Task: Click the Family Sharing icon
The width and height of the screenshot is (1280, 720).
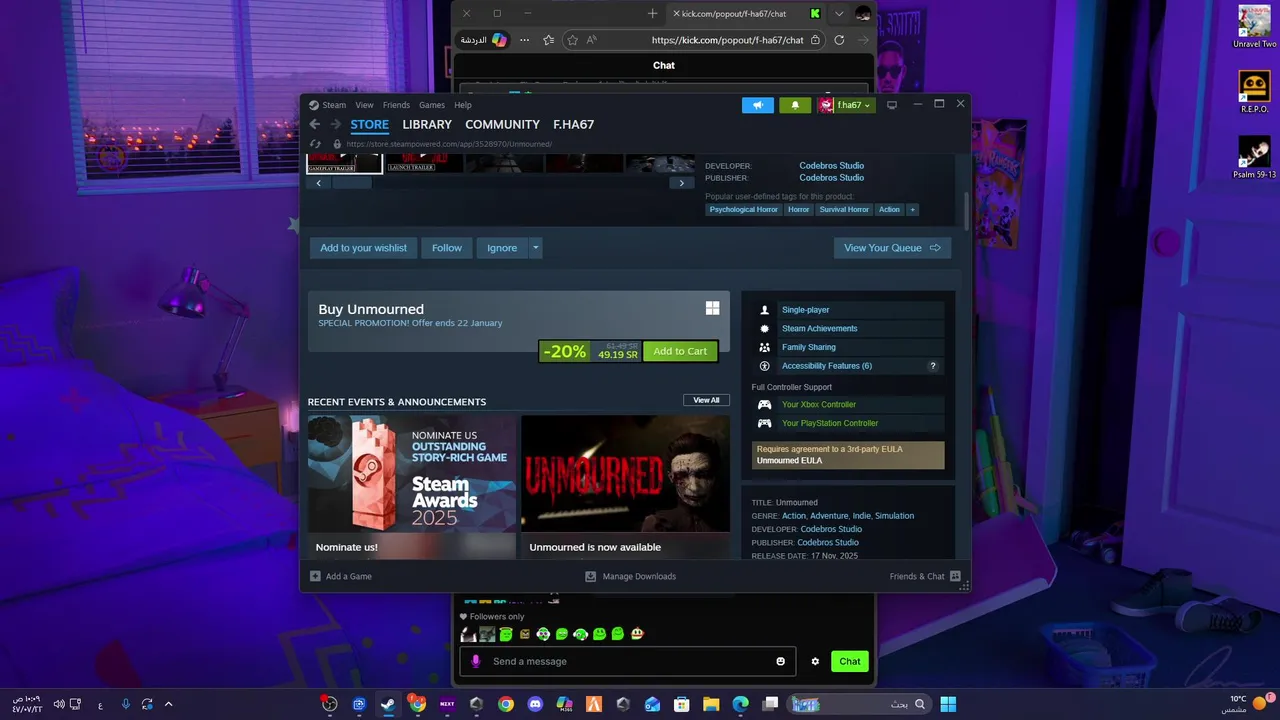Action: tap(764, 347)
